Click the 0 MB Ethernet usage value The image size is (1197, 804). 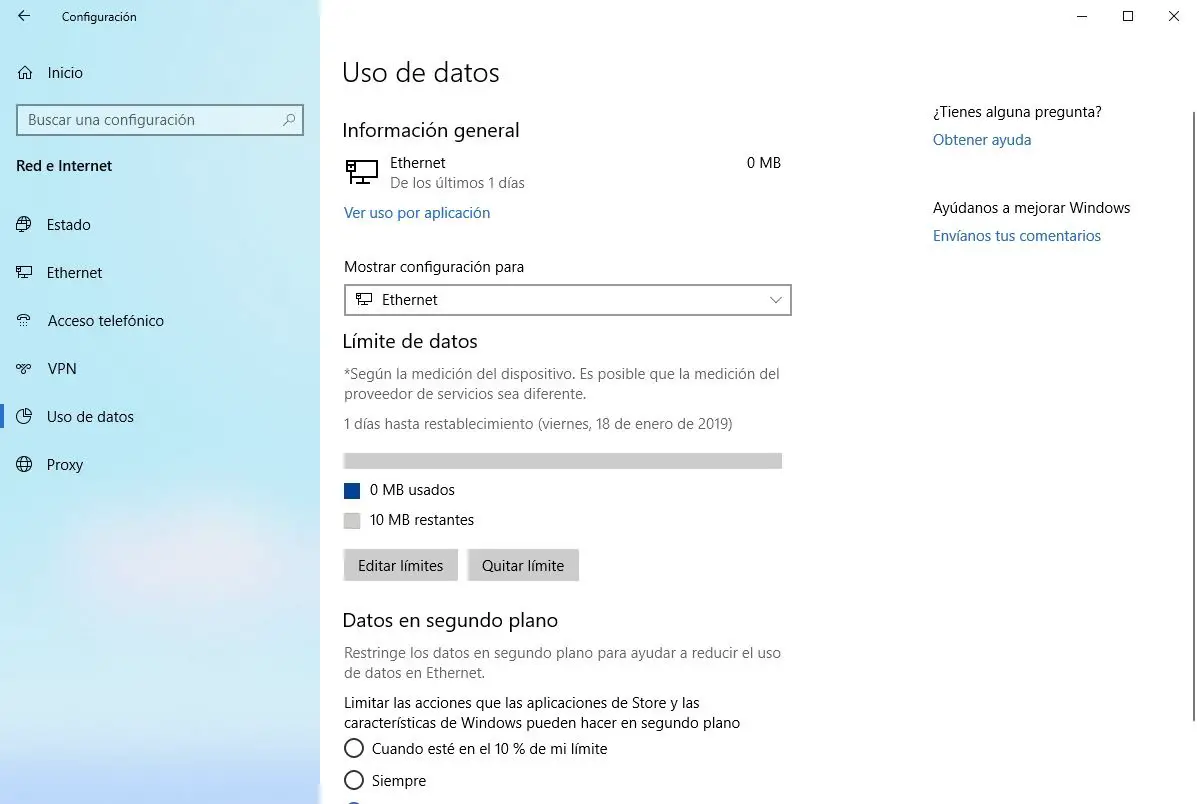pyautogui.click(x=763, y=163)
